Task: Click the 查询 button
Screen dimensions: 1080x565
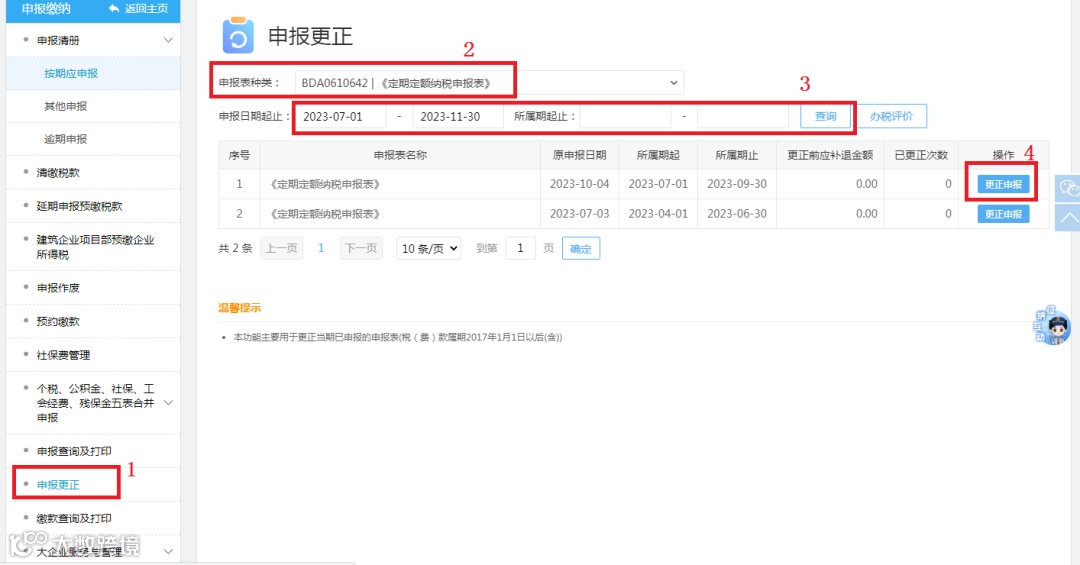Action: (x=825, y=116)
